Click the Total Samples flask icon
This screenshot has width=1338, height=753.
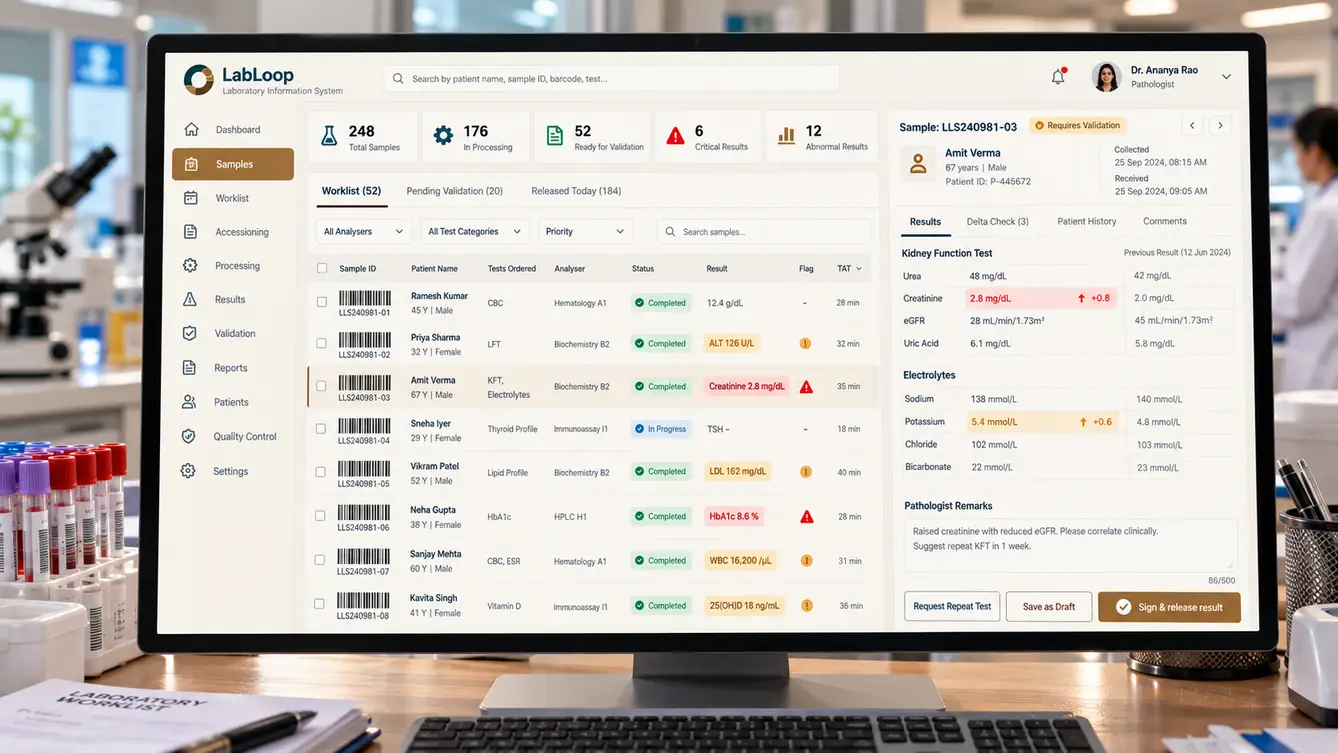point(329,137)
